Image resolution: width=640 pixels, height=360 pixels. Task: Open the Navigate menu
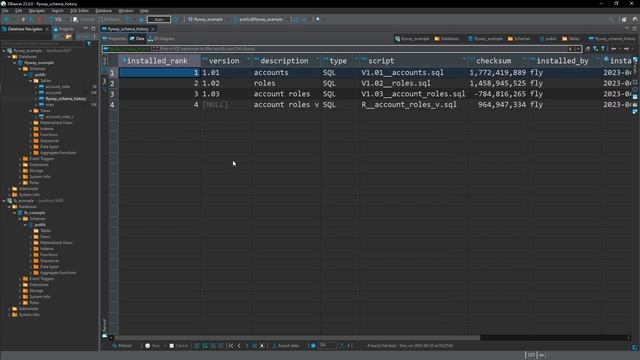pos(36,11)
